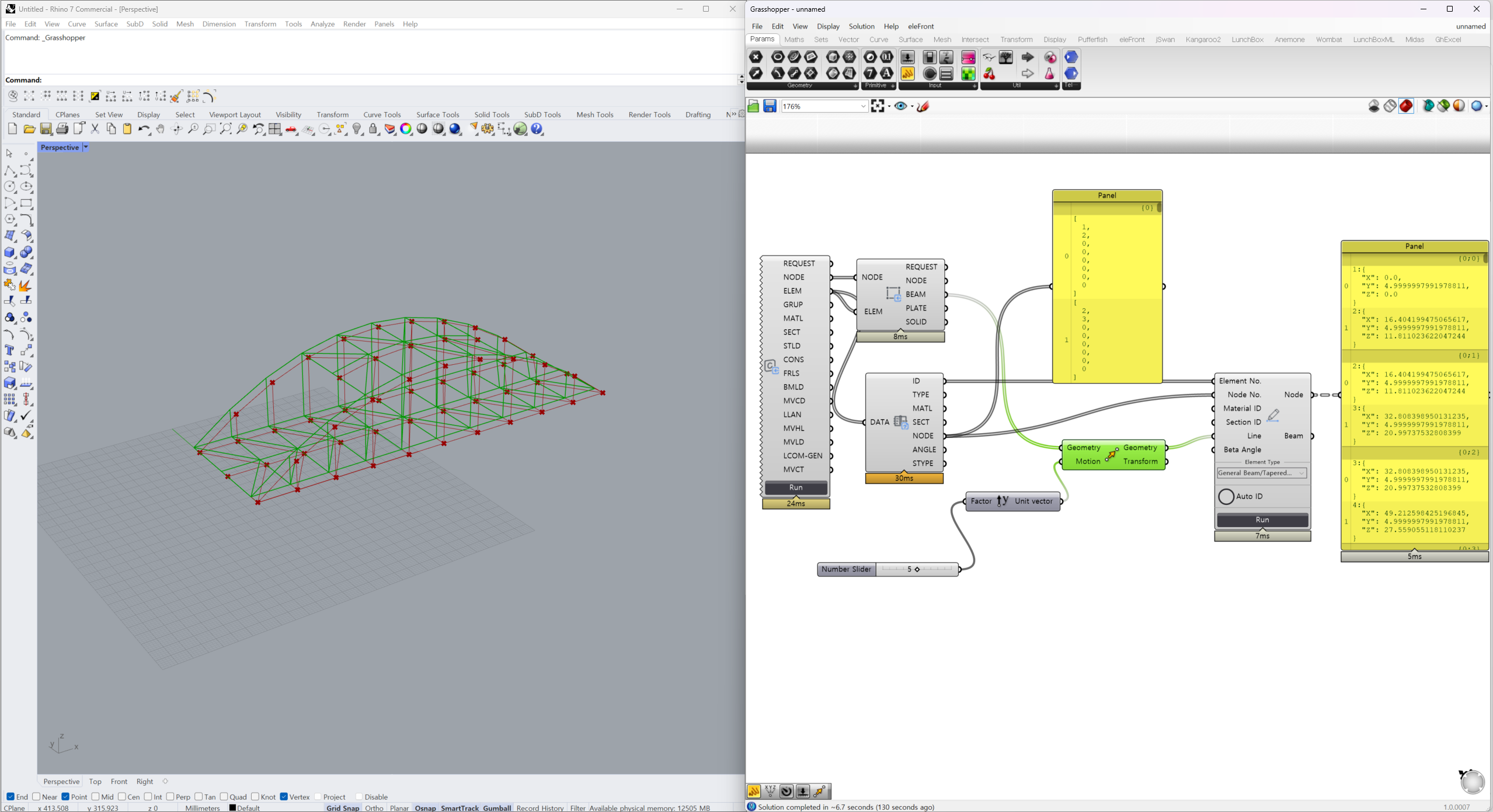Toggle the End osnap checkbox
1493x812 pixels.
pos(11,797)
